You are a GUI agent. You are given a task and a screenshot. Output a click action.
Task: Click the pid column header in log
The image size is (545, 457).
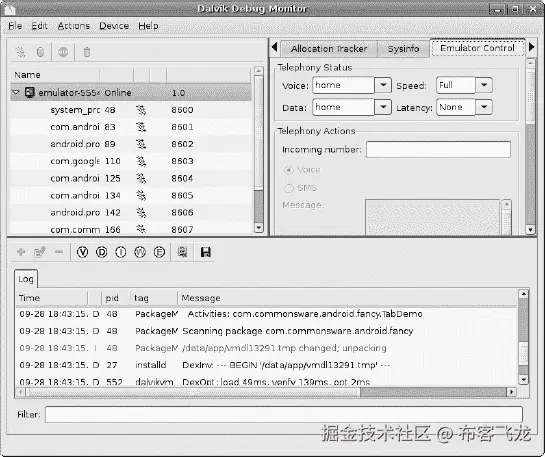click(x=116, y=298)
